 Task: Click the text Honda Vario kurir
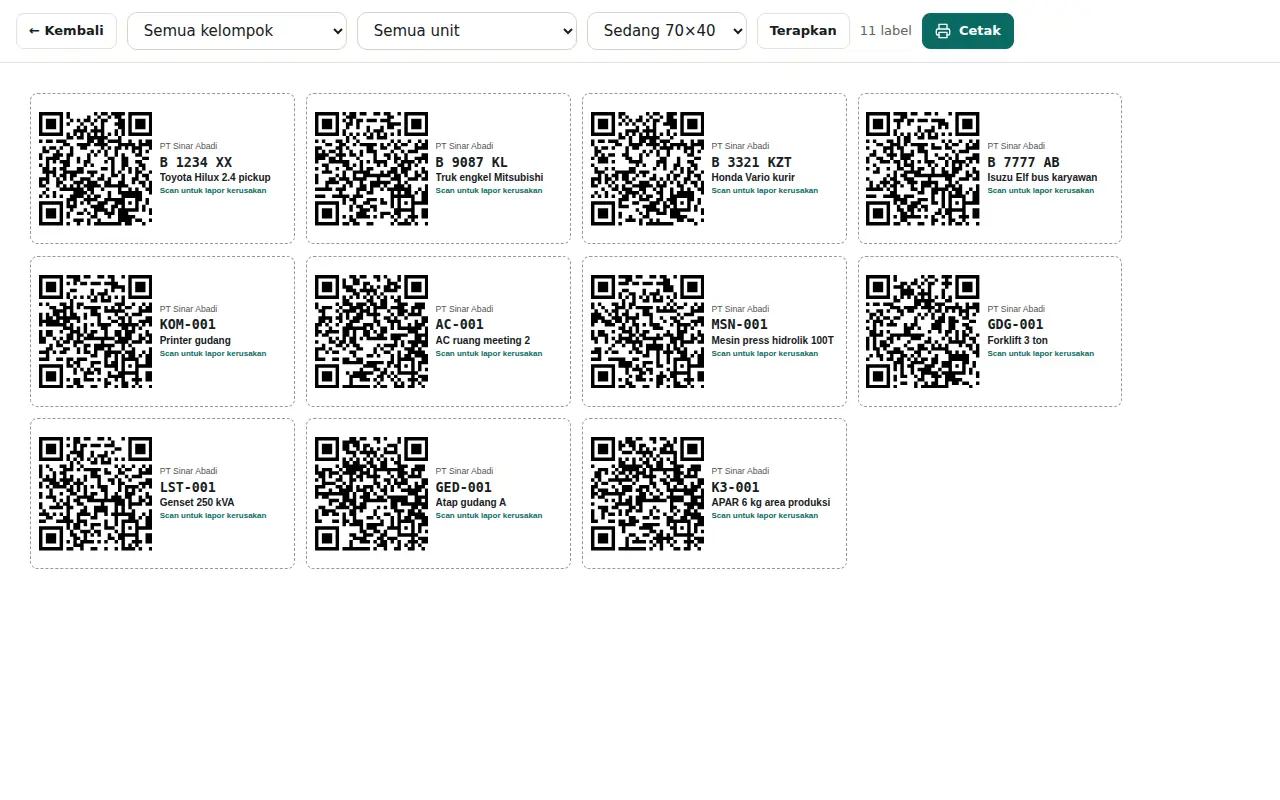click(753, 178)
